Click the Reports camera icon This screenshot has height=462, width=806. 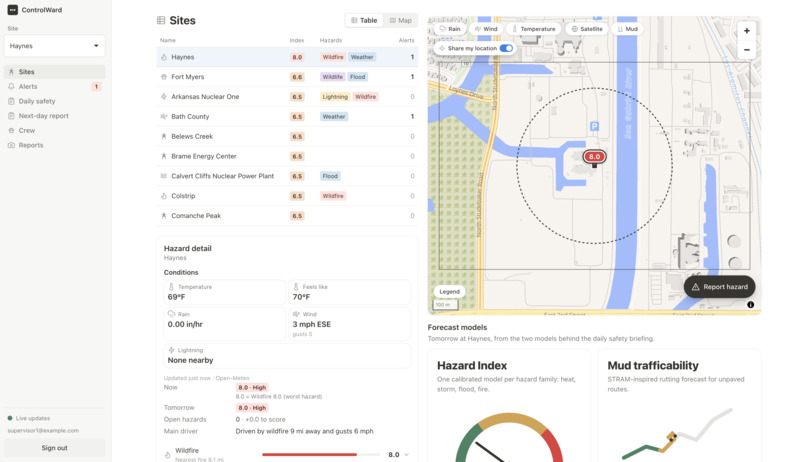click(x=11, y=145)
